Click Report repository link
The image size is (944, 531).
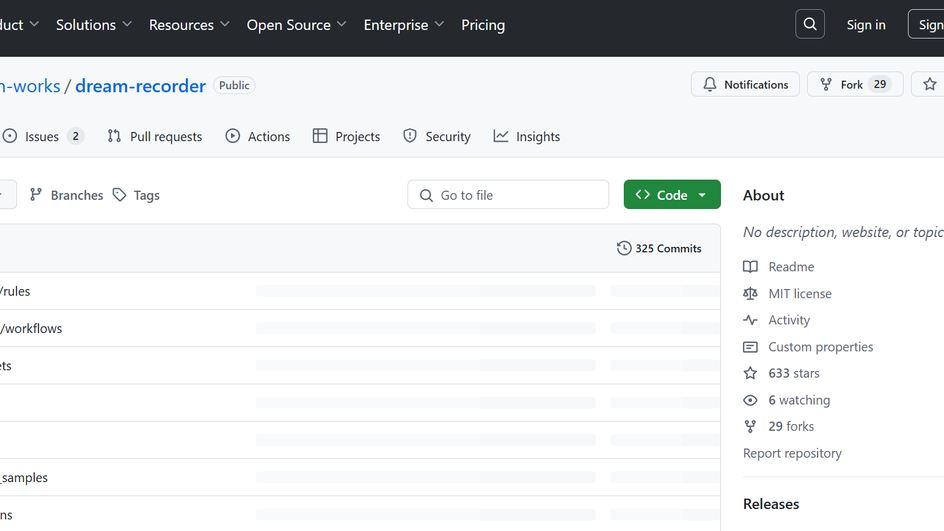click(792, 453)
